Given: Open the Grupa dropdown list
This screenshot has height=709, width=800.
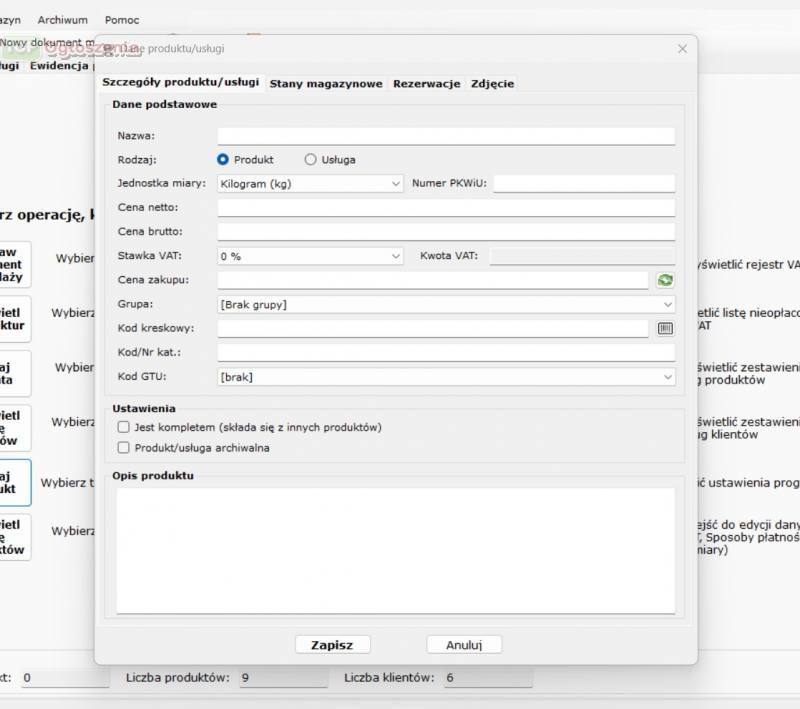Looking at the screenshot, I should [x=446, y=304].
